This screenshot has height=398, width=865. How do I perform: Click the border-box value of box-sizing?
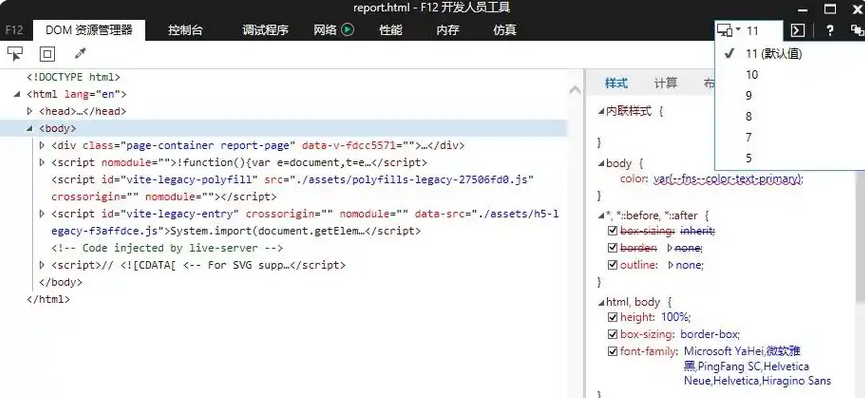[x=709, y=334]
